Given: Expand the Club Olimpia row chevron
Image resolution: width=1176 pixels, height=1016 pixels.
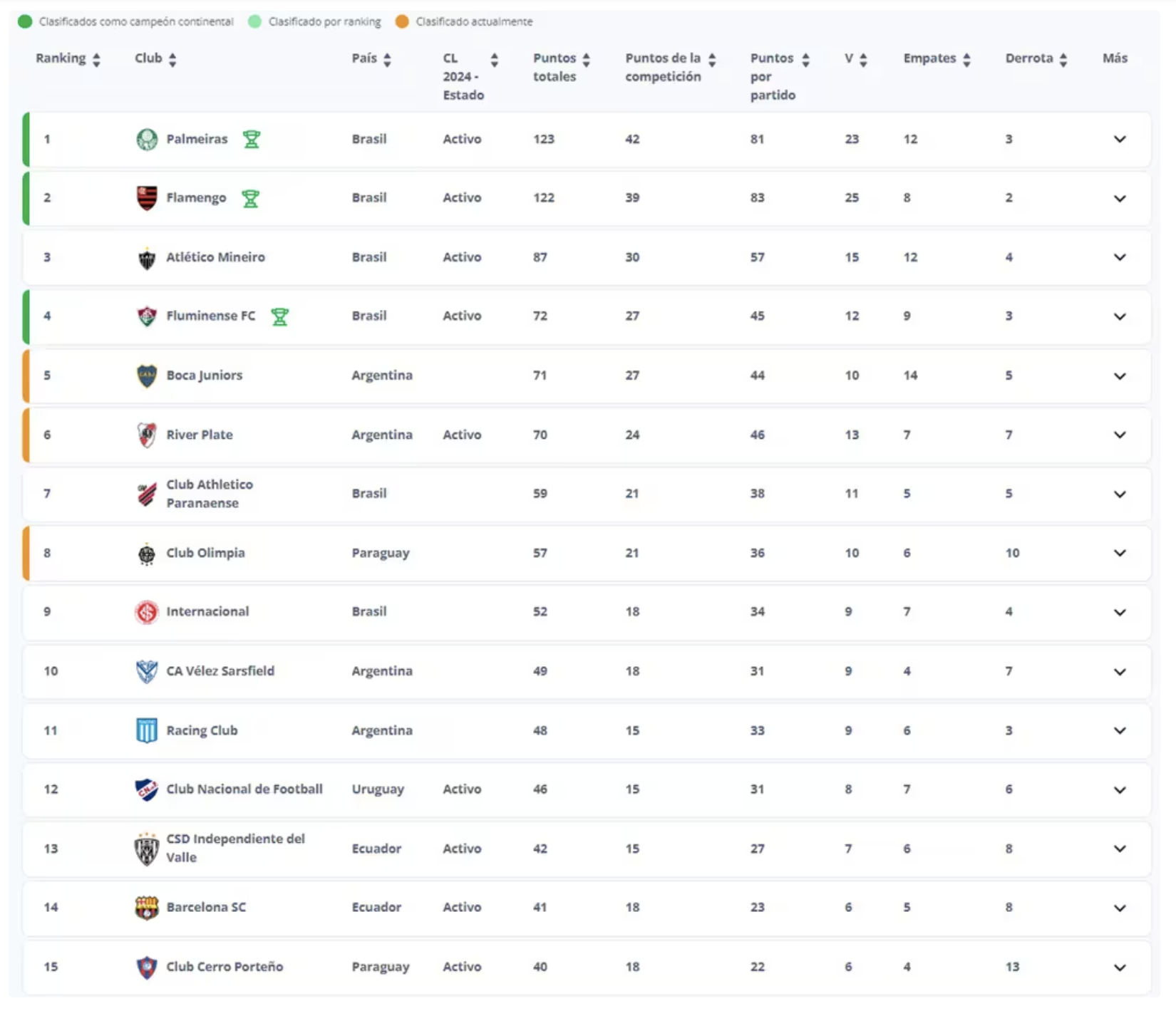Looking at the screenshot, I should [x=1120, y=553].
